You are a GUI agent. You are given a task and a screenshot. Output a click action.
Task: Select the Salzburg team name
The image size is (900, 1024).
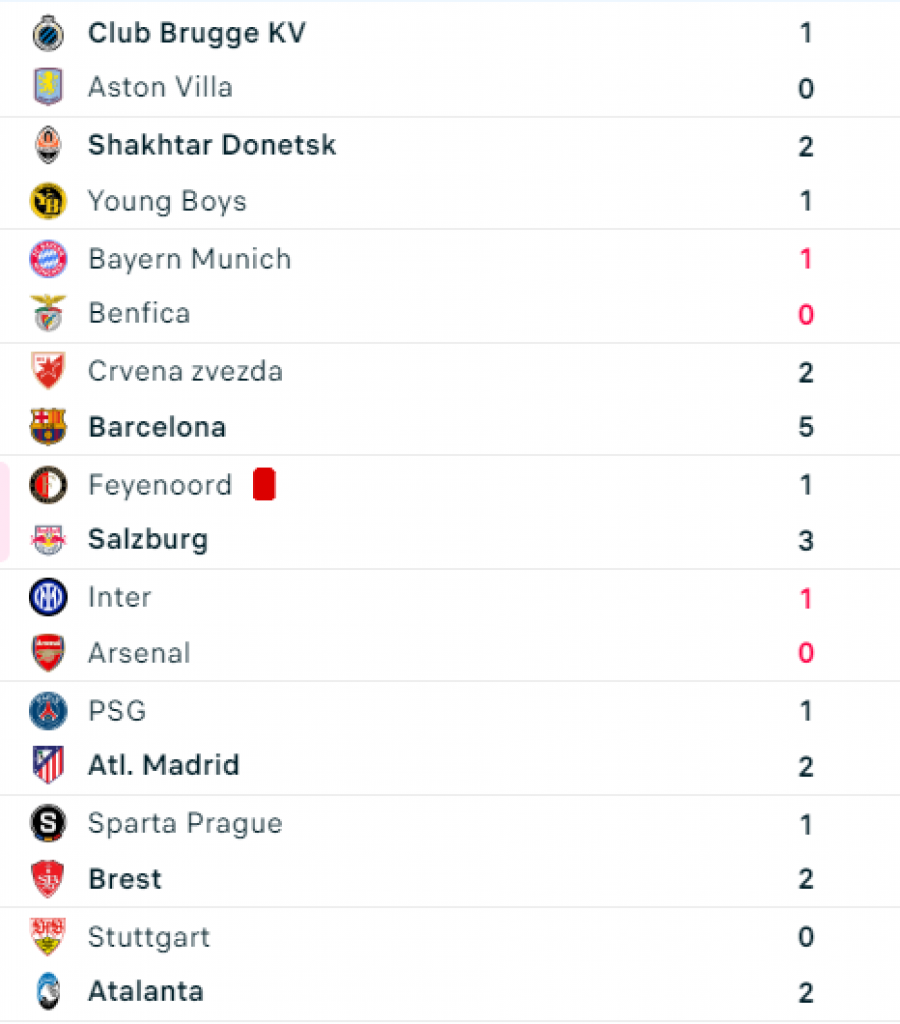coord(148,540)
